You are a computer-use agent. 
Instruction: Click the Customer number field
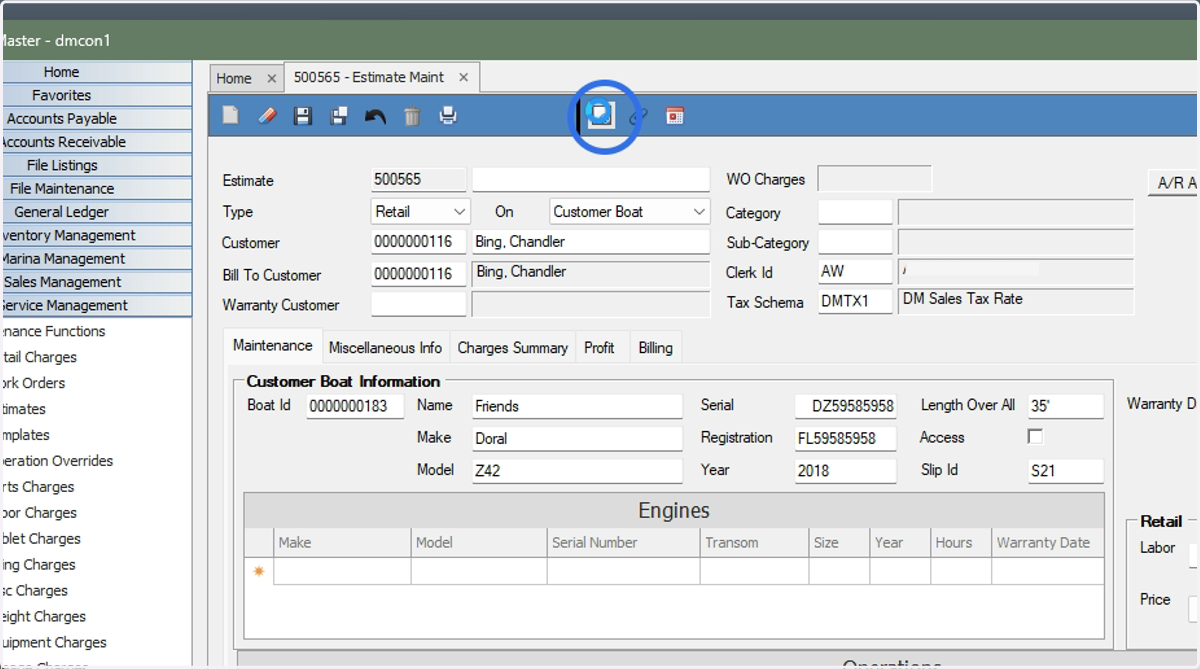coord(418,242)
